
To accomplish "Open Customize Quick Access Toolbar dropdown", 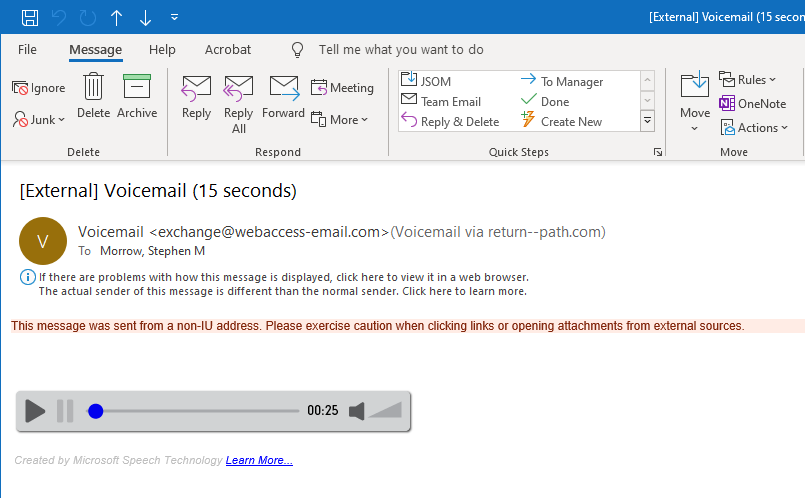I will tap(175, 17).
